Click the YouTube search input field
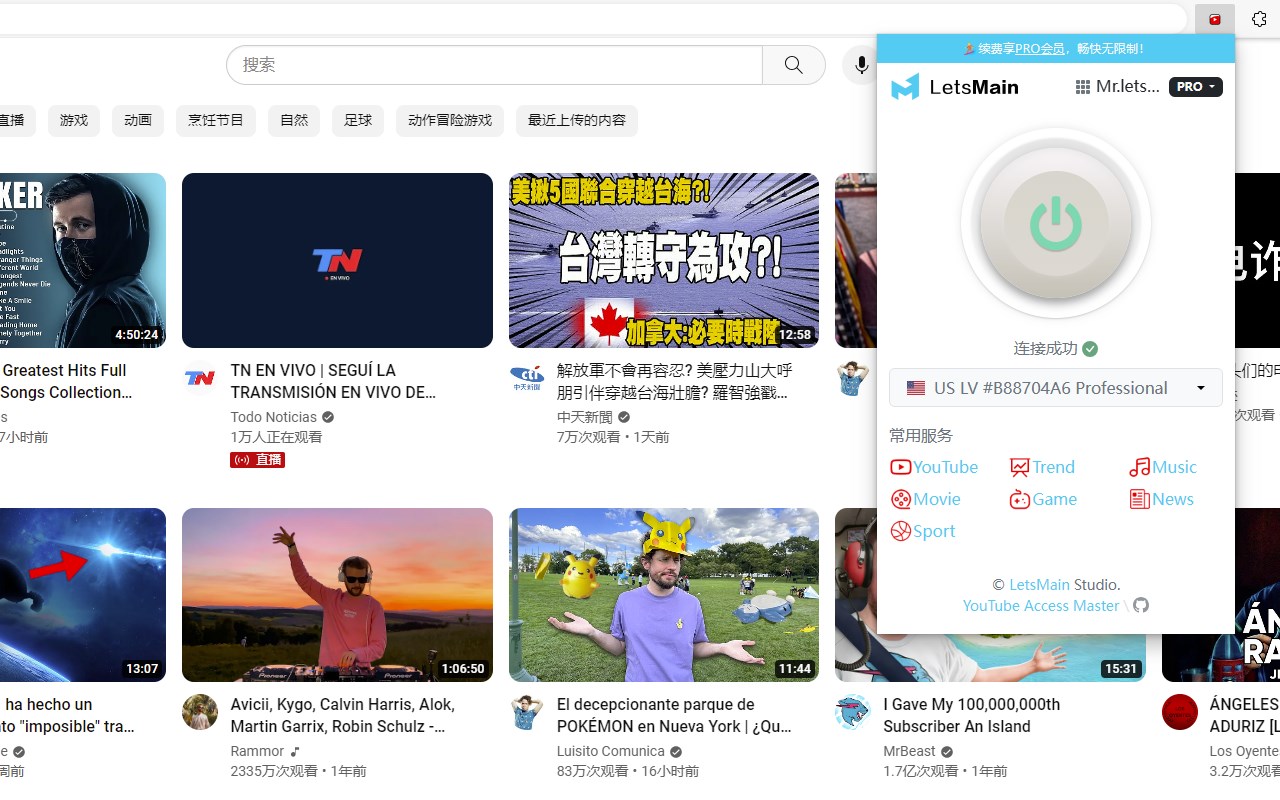1280x800 pixels. pos(495,65)
